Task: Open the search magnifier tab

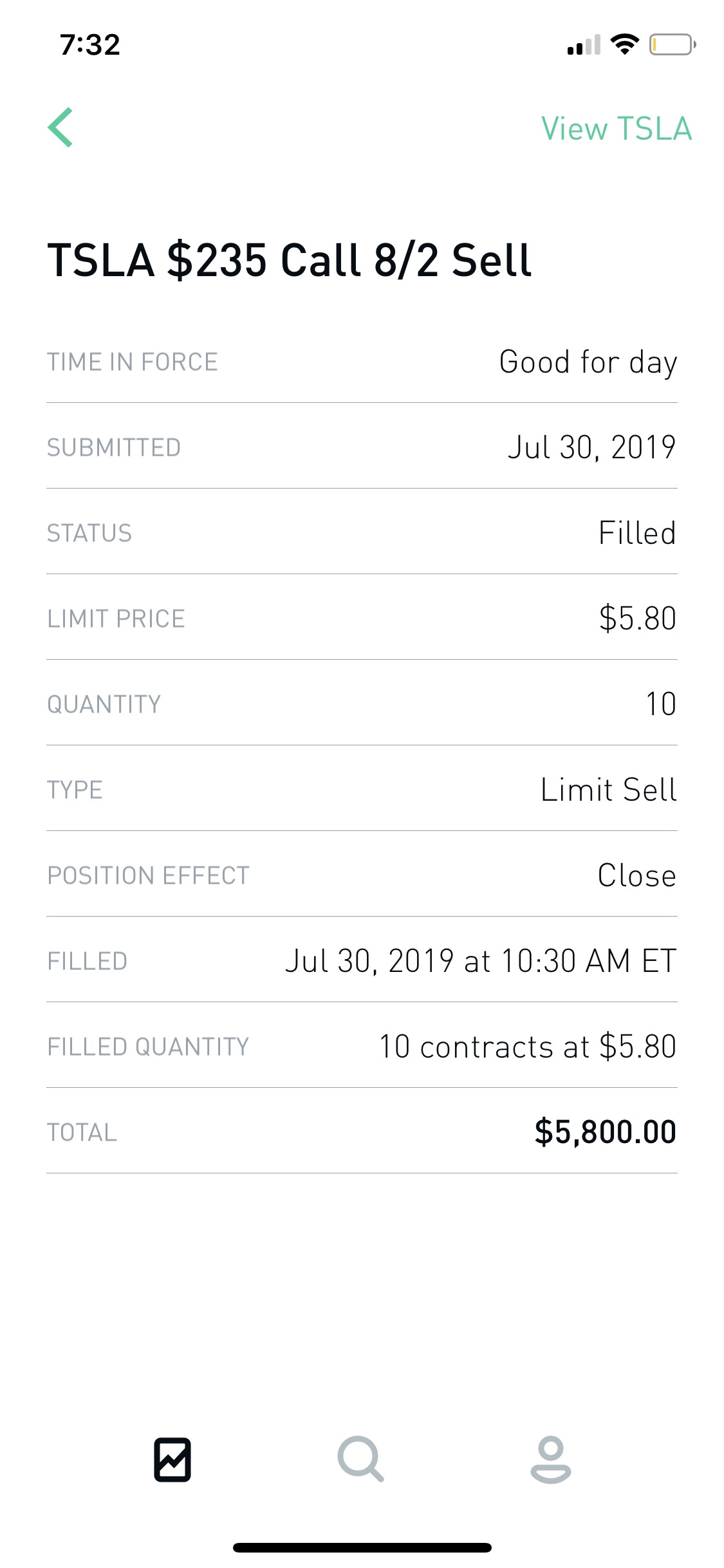Action: (361, 1459)
